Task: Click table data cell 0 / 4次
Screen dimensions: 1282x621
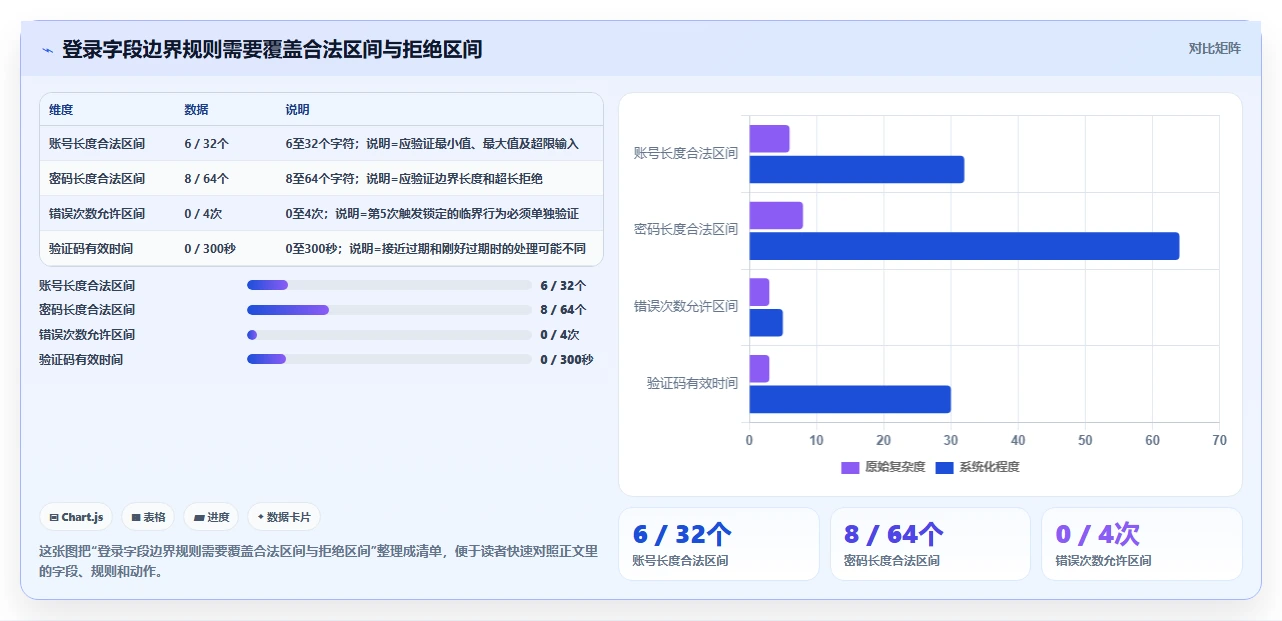Action: point(202,213)
